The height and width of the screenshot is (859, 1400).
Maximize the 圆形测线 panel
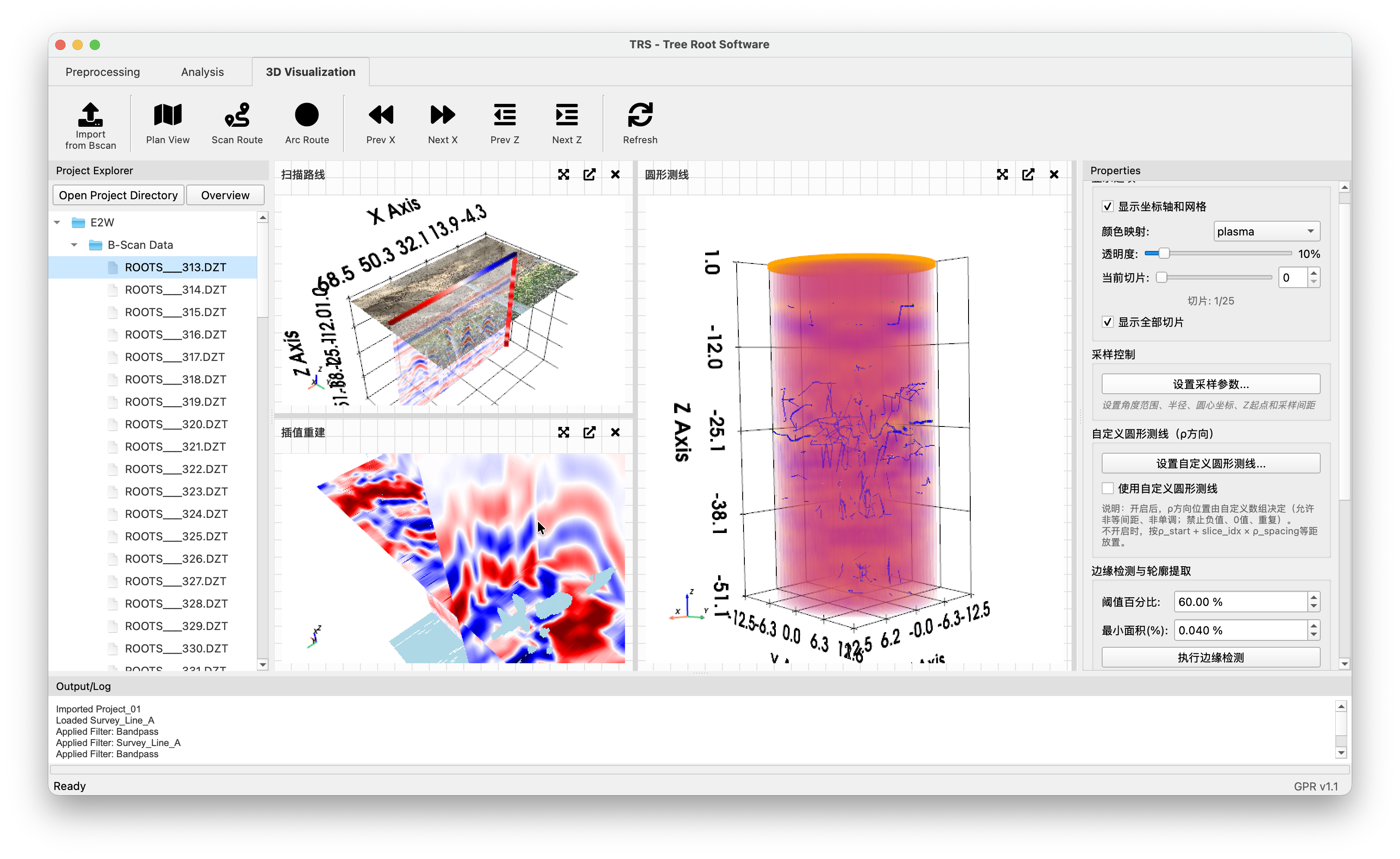(1002, 175)
